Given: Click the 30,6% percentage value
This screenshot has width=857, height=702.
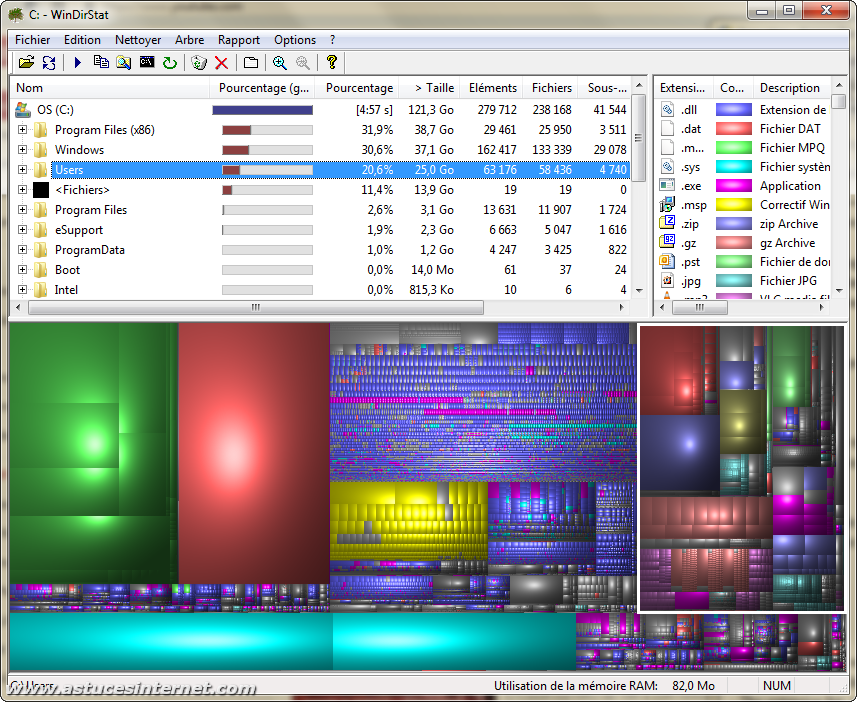Looking at the screenshot, I should click(x=377, y=150).
